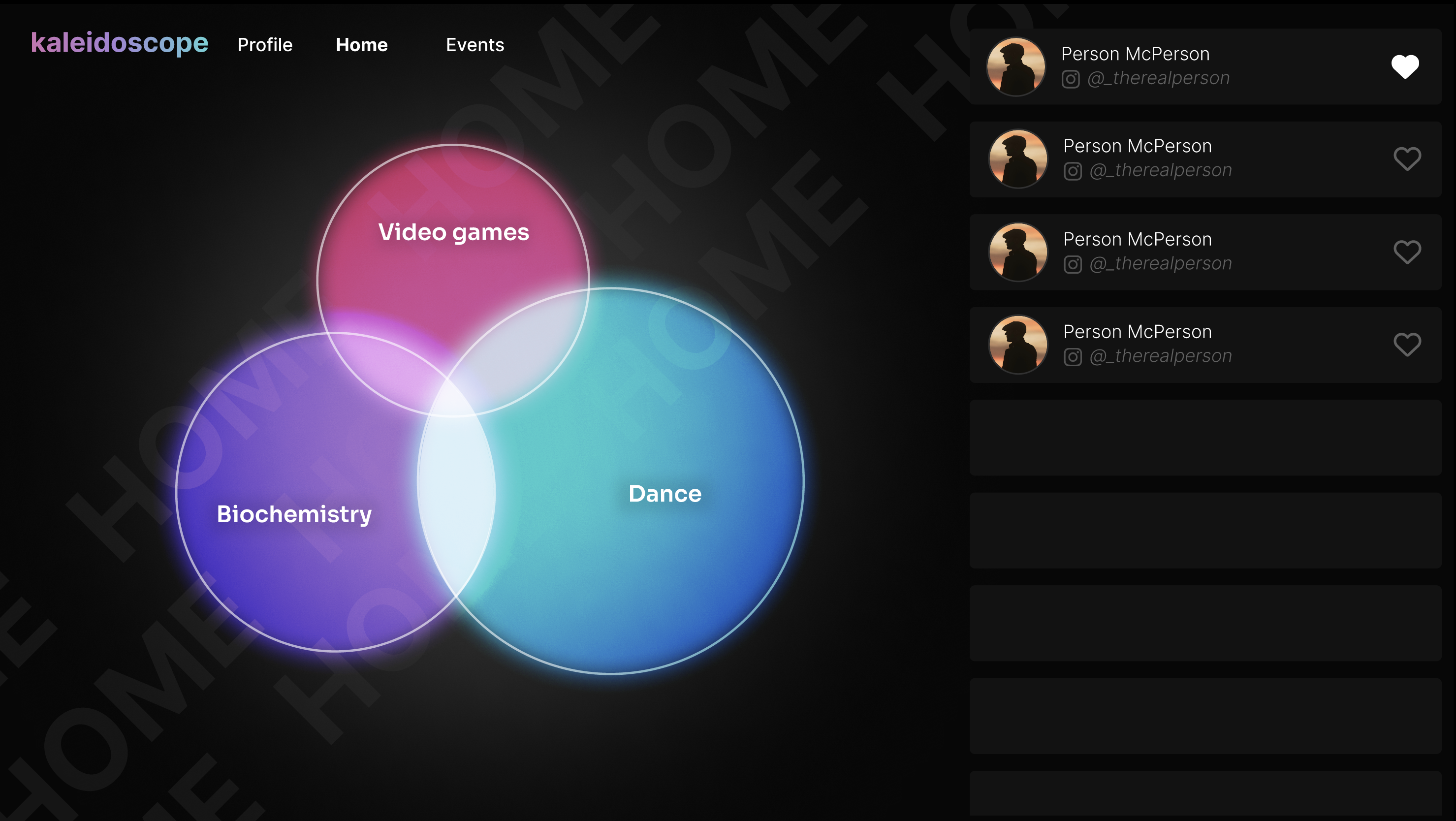Select the Video games circle
The height and width of the screenshot is (821, 1456).
click(x=453, y=232)
